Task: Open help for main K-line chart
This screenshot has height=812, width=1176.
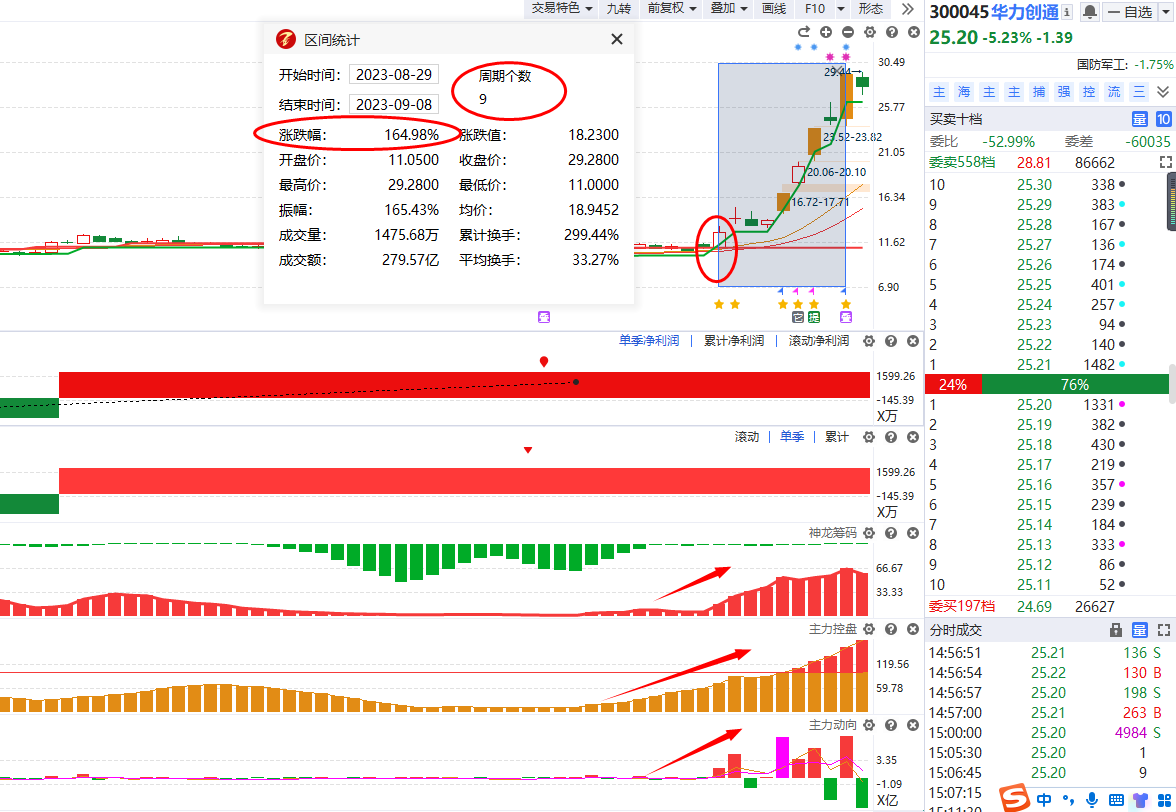Action: 892,31
